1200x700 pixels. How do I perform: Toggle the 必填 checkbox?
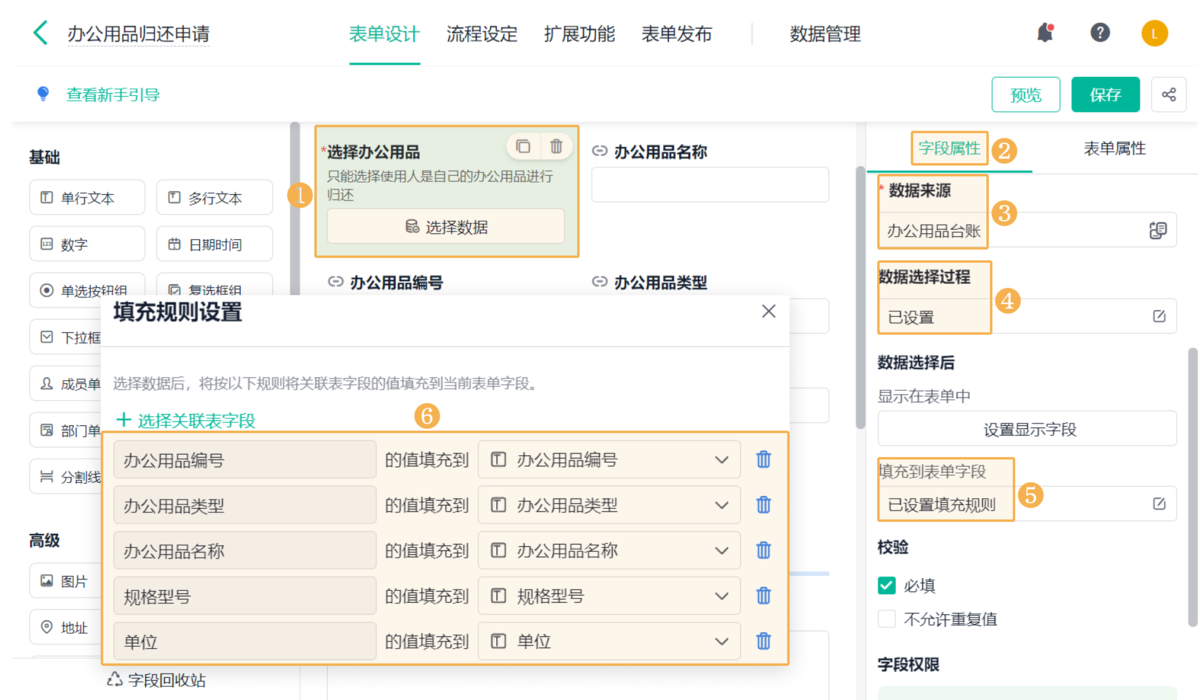[886, 586]
